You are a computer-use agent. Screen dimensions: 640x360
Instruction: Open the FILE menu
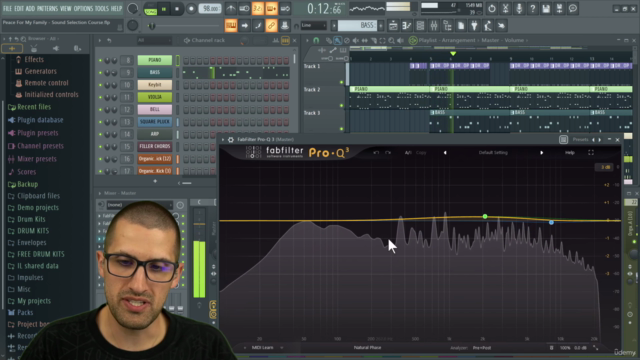(7, 9)
